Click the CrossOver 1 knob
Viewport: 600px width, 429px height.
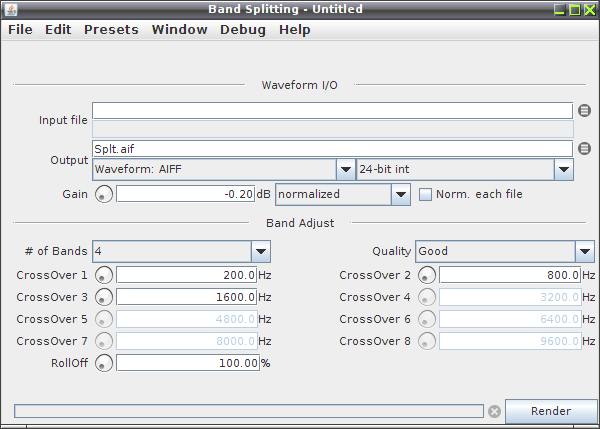tap(104, 275)
